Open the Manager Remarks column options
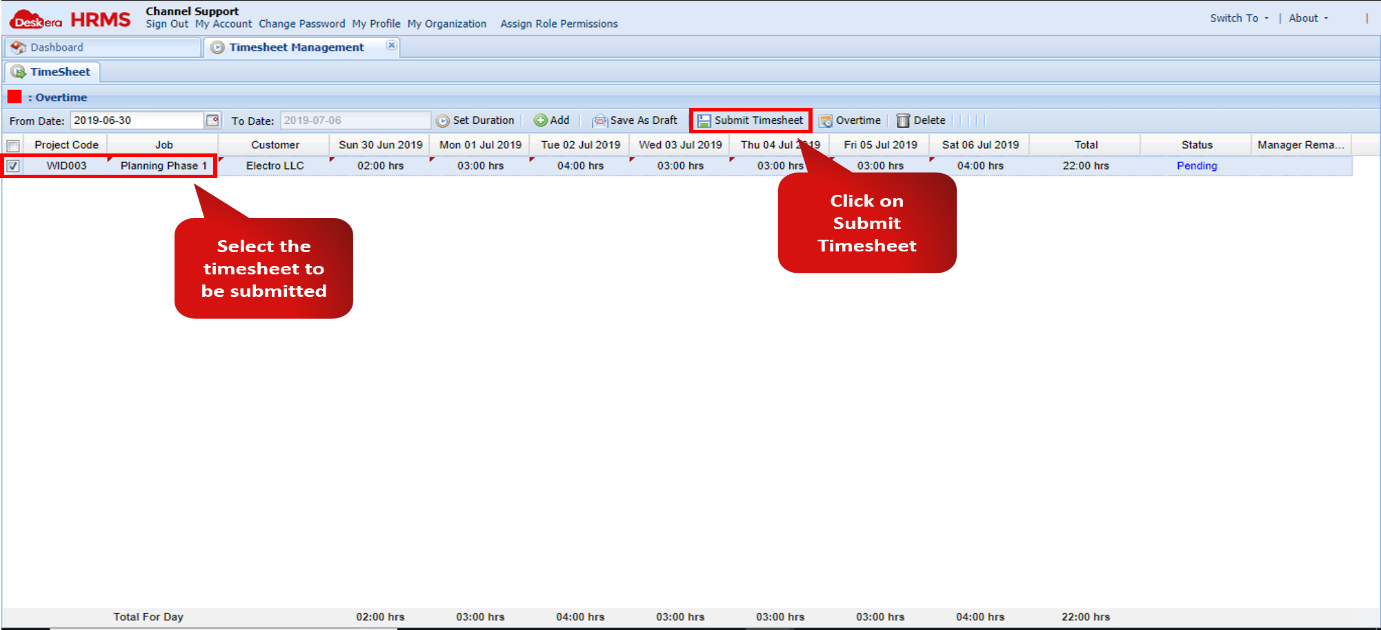The height and width of the screenshot is (630, 1381). click(x=1301, y=144)
